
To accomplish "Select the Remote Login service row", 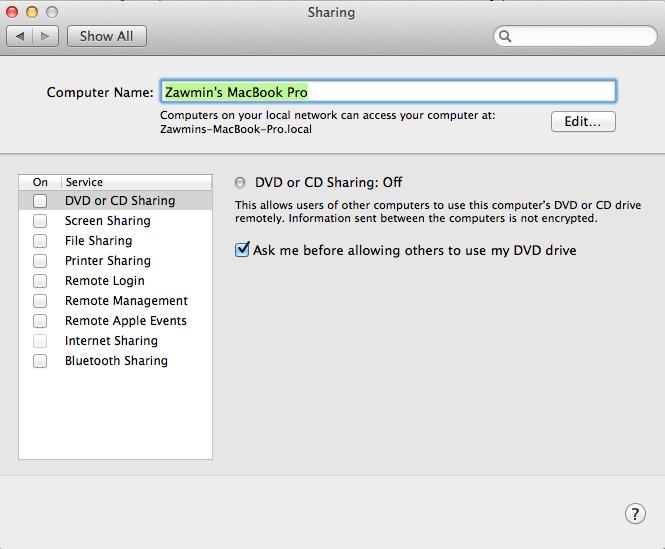I will (115, 280).
